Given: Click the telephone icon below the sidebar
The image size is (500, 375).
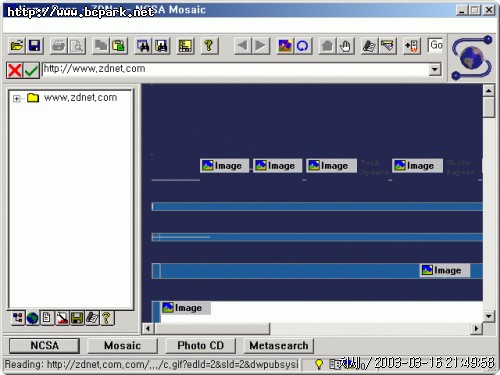Looking at the screenshot, I should [x=92, y=318].
